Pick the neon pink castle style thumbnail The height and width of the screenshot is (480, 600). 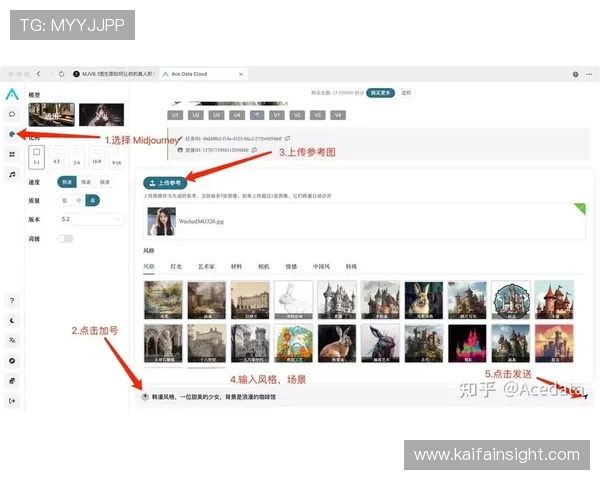[x=467, y=343]
